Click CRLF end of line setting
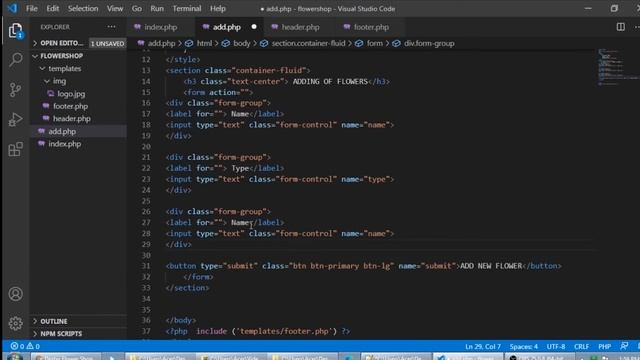 pos(581,347)
